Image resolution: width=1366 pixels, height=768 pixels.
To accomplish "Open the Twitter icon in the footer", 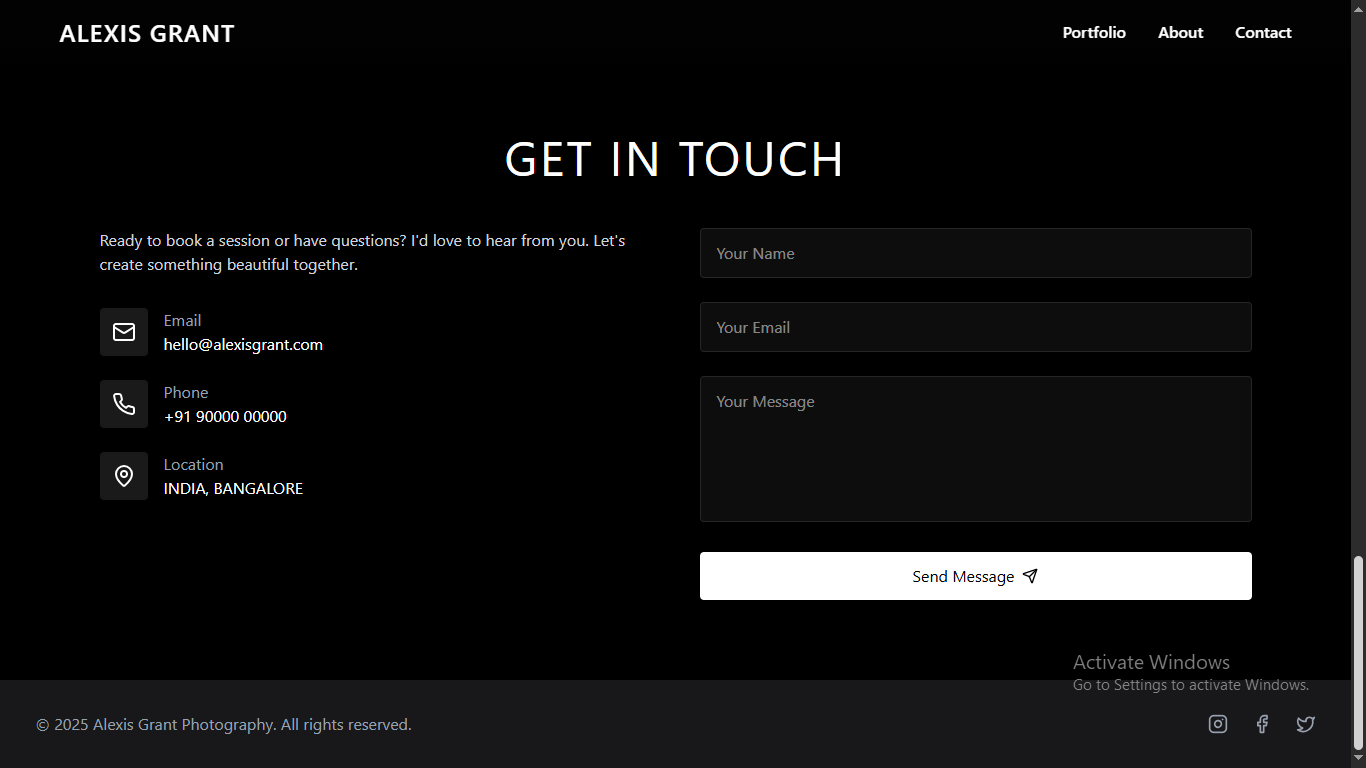I will click(1305, 723).
